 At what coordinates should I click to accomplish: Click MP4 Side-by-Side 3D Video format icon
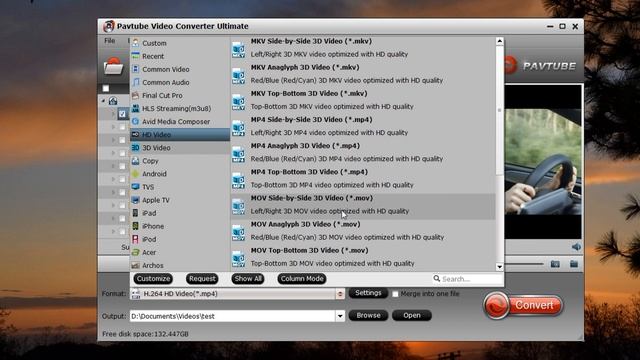238,129
